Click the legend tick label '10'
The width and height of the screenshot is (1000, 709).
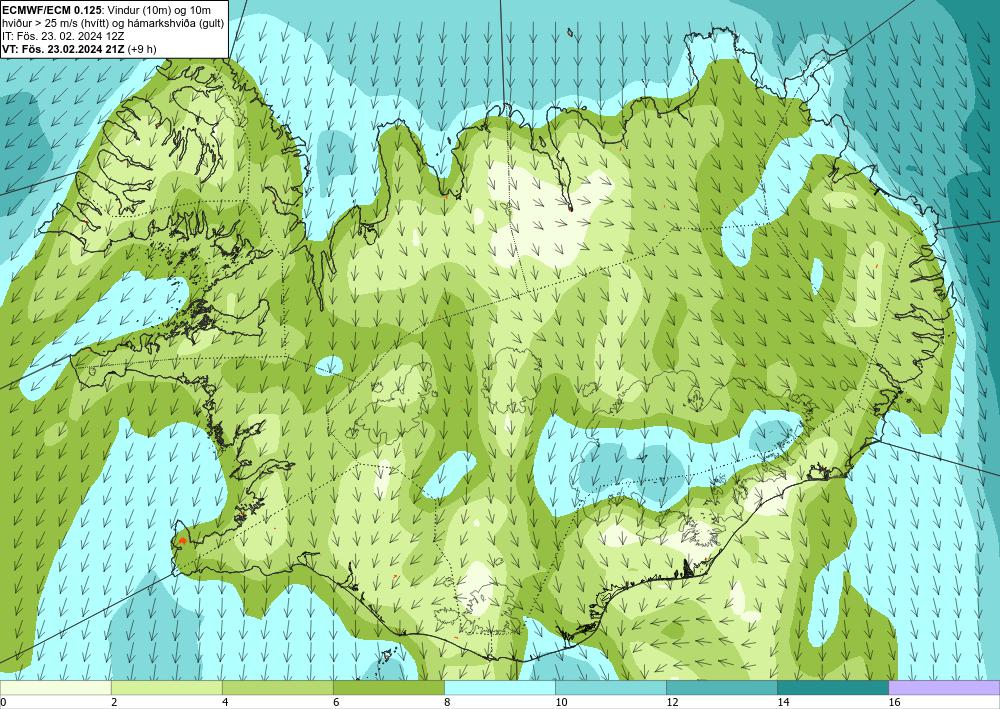pyautogui.click(x=561, y=702)
